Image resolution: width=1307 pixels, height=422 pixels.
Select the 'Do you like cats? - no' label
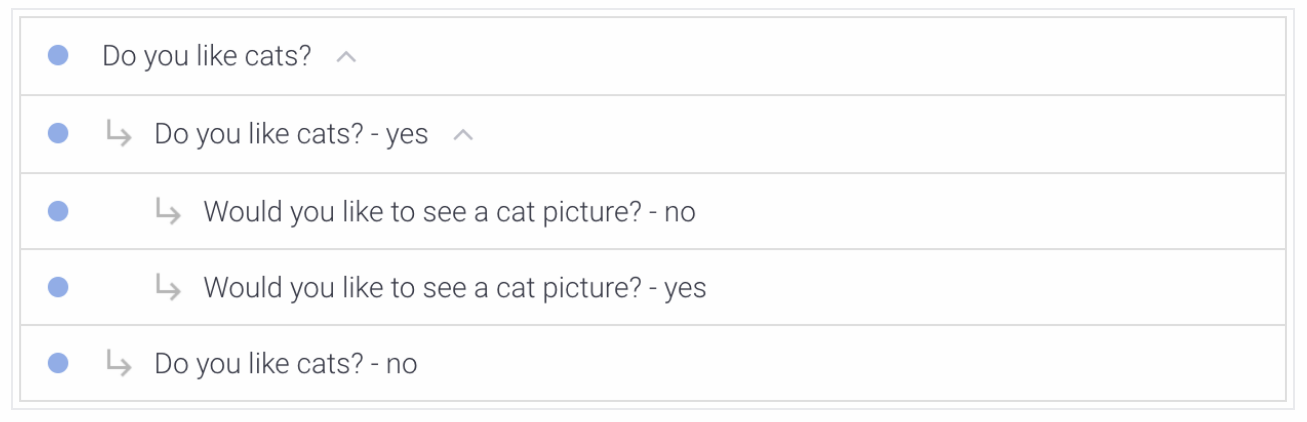point(285,364)
